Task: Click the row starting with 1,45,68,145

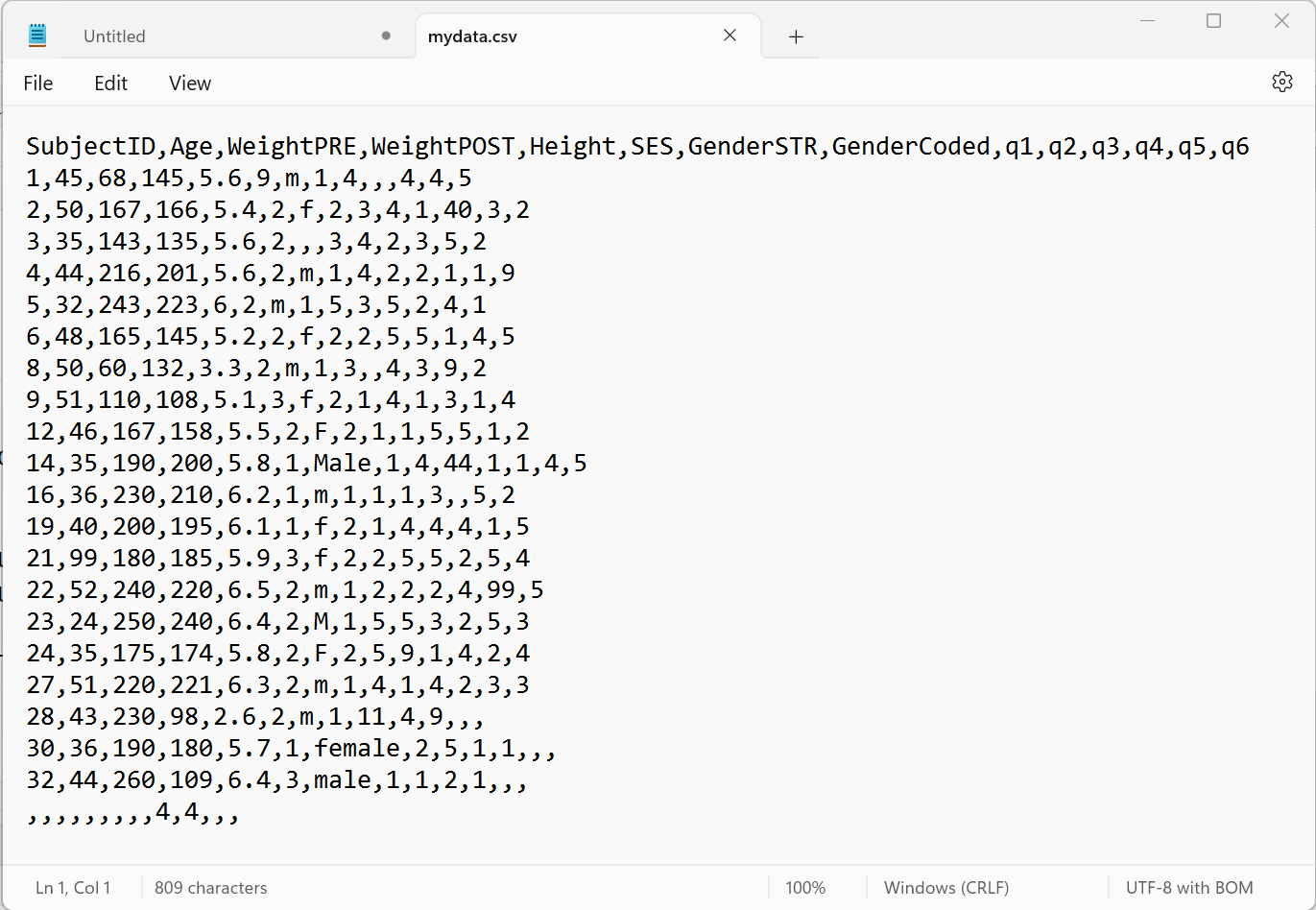Action: tap(249, 179)
